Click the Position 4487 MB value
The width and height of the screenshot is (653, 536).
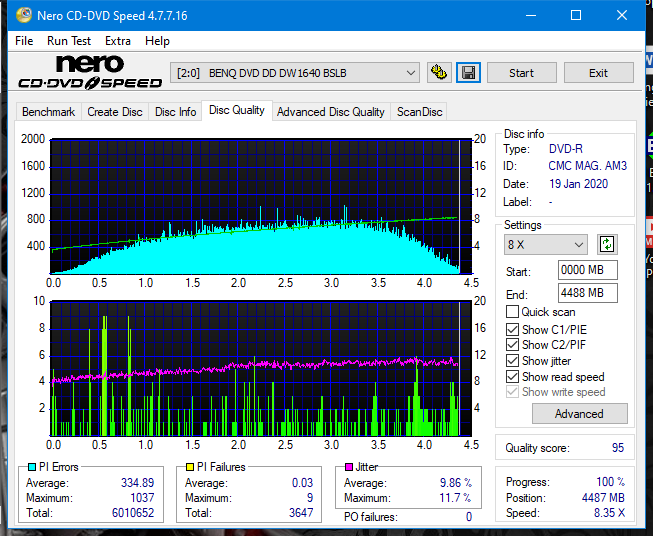pyautogui.click(x=603, y=498)
